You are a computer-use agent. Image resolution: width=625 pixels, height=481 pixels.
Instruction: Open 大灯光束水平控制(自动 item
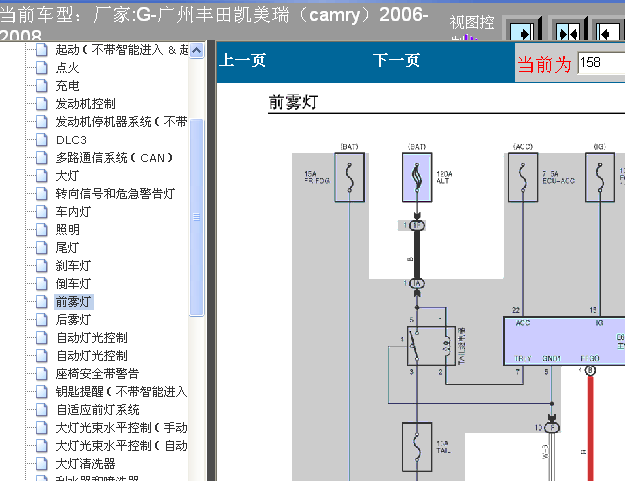121,446
